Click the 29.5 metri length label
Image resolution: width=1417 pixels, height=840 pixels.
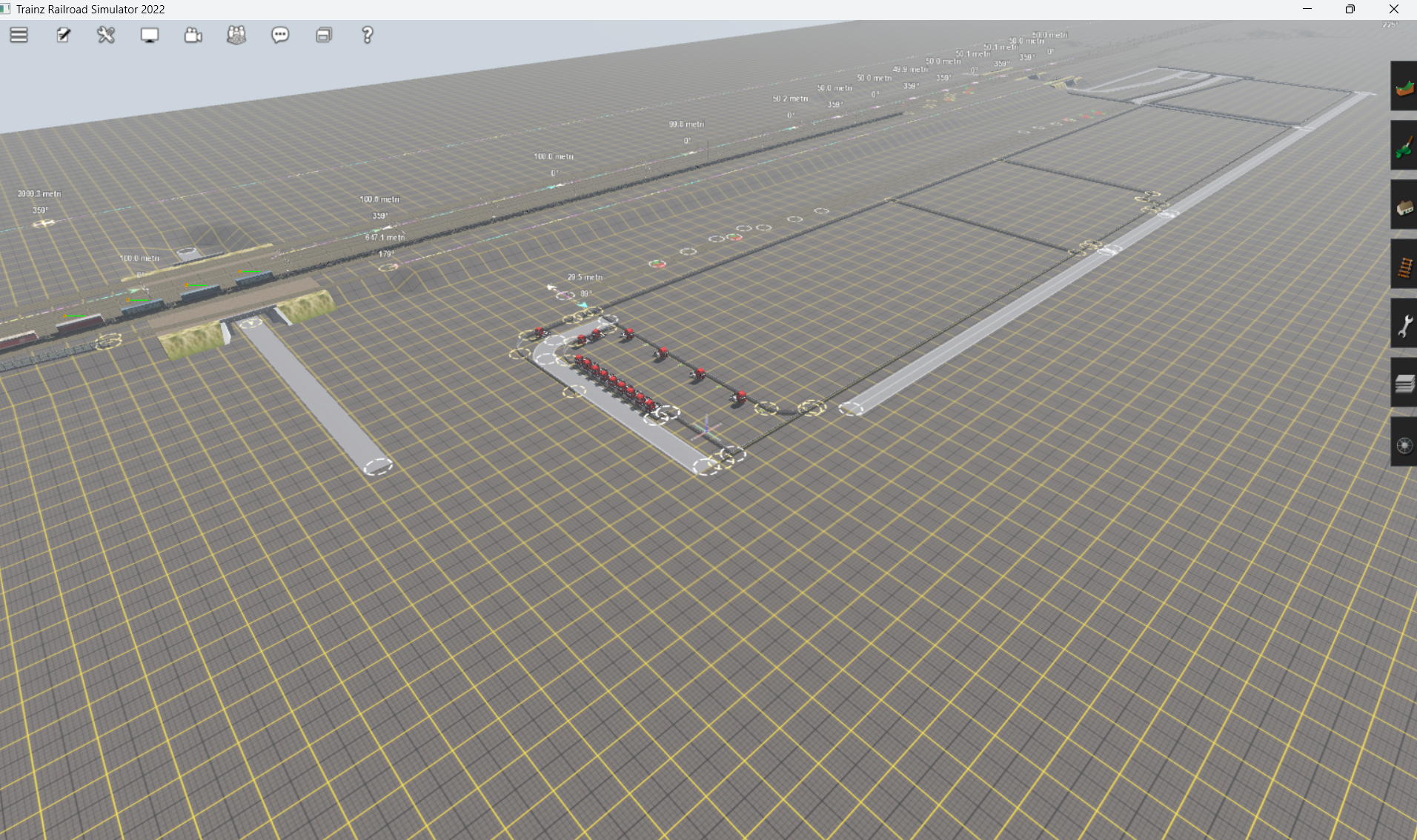(585, 277)
